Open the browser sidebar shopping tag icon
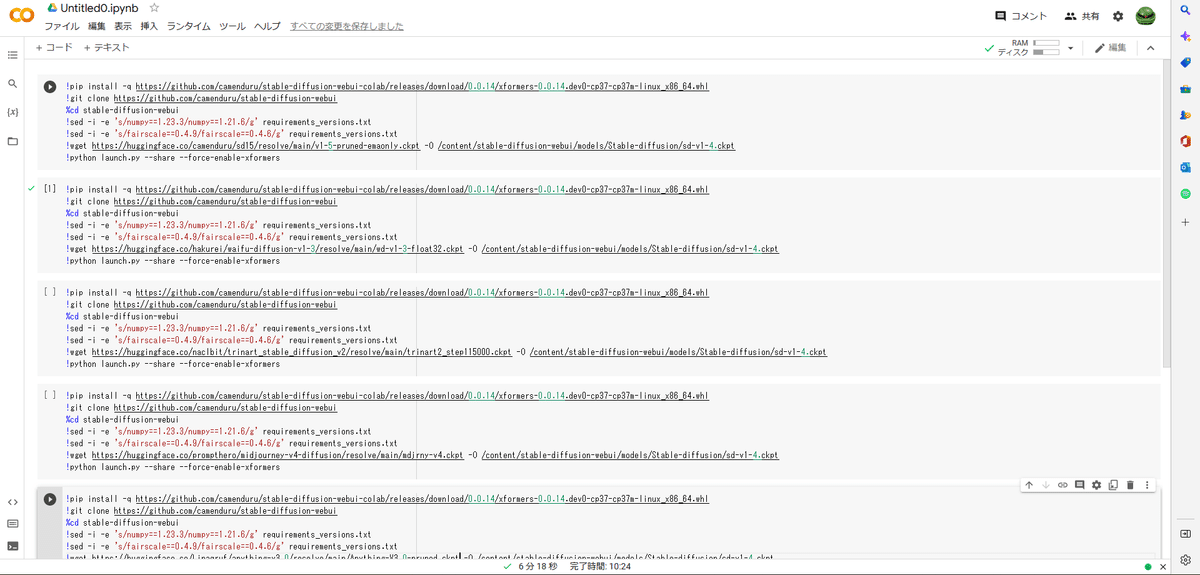This screenshot has width=1200, height=575. click(1185, 62)
